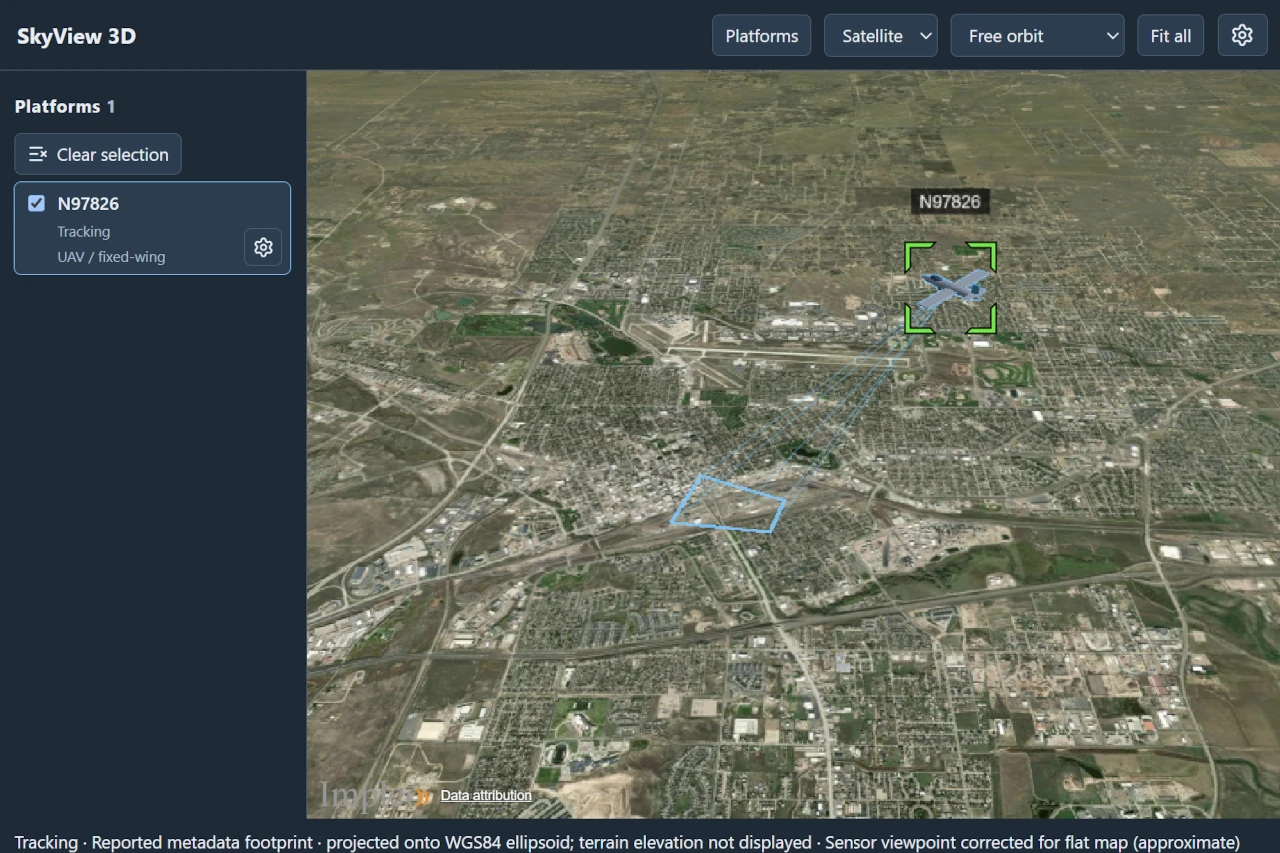Click the footprint status message in the bottom bar

click(x=627, y=842)
